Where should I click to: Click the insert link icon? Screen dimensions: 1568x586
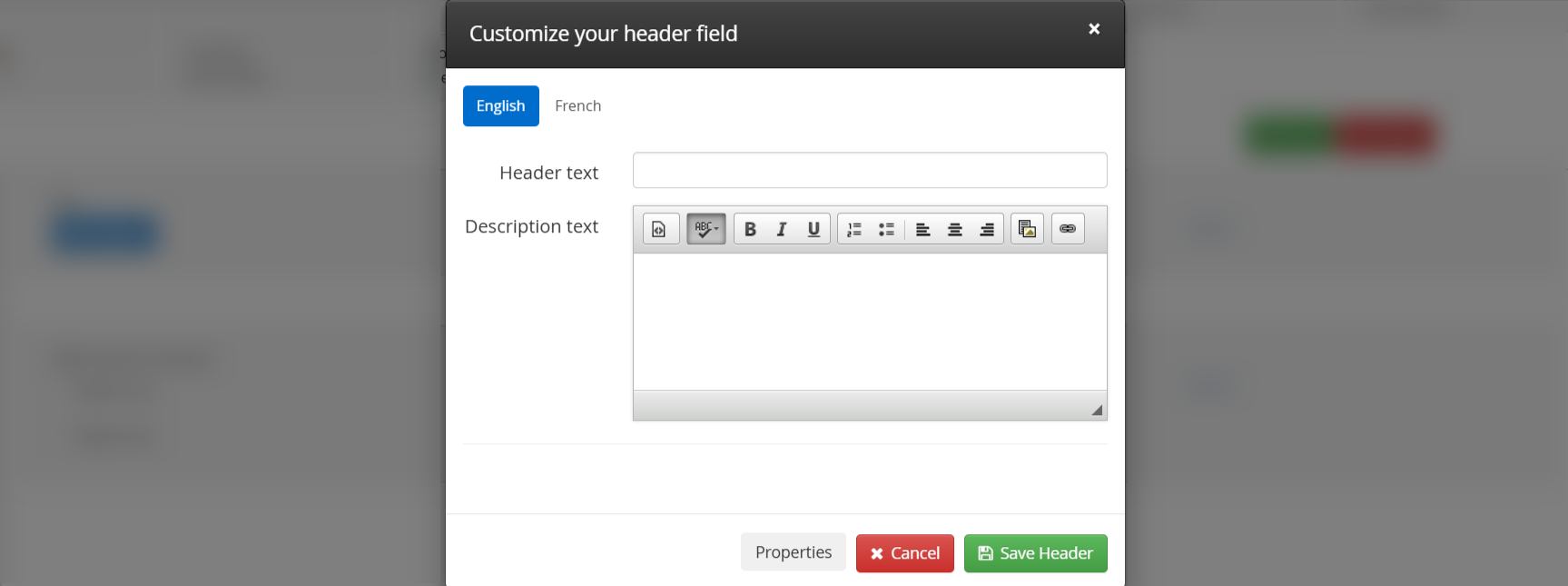tap(1068, 229)
